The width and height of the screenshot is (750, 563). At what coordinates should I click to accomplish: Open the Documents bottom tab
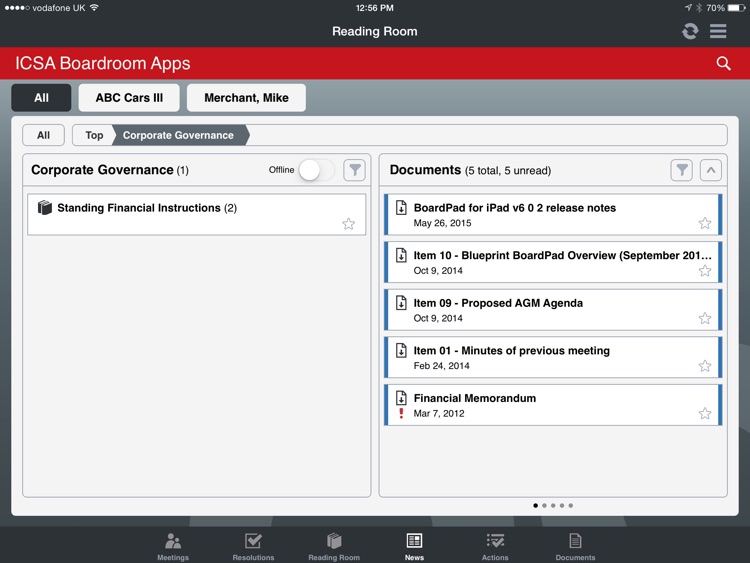(575, 547)
